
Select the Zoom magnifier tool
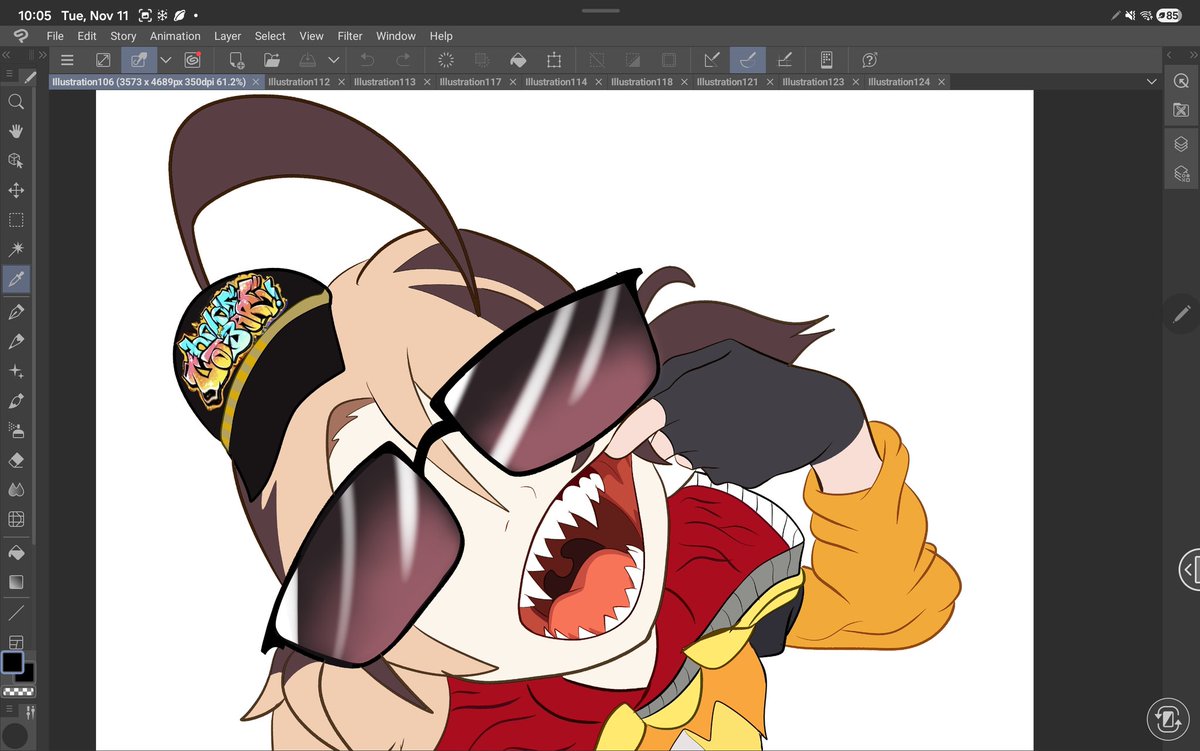tap(16, 101)
